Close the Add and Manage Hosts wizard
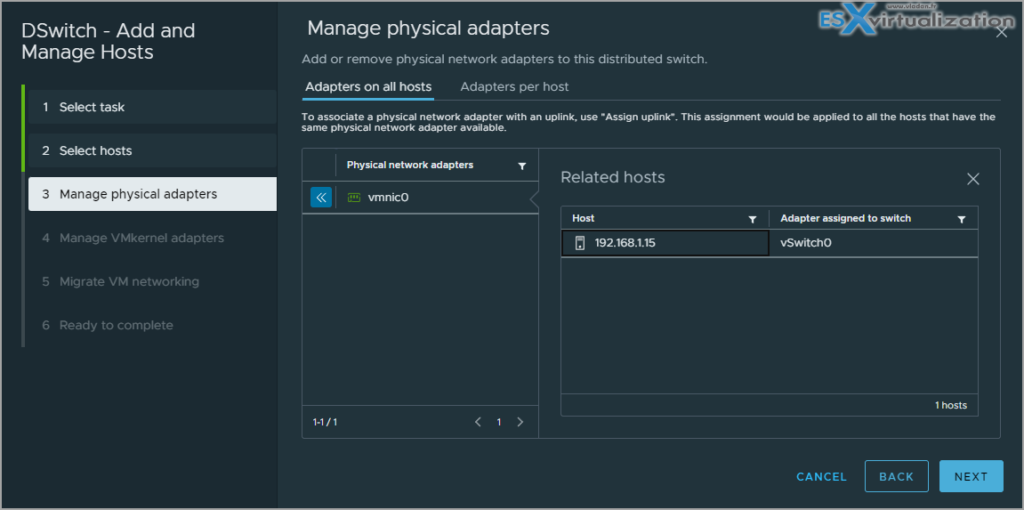 1002,32
